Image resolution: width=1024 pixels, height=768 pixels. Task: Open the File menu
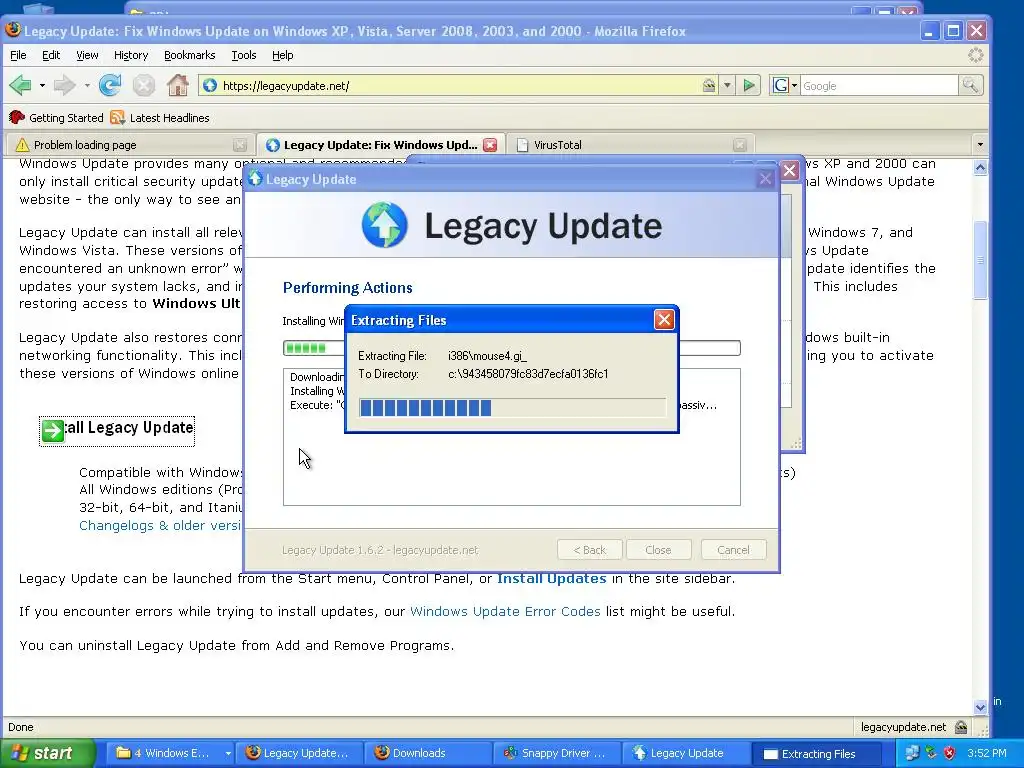tap(18, 56)
